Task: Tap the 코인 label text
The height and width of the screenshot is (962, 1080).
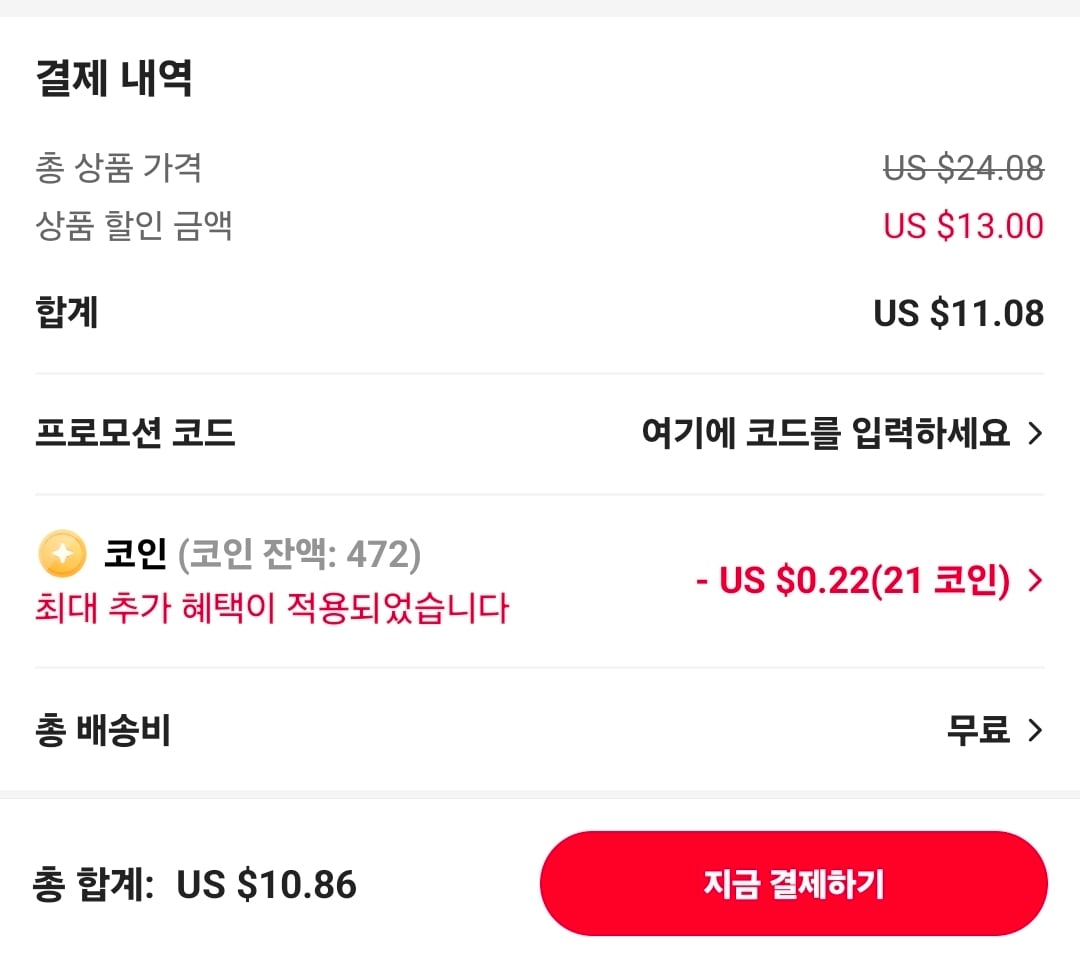Action: (x=135, y=554)
